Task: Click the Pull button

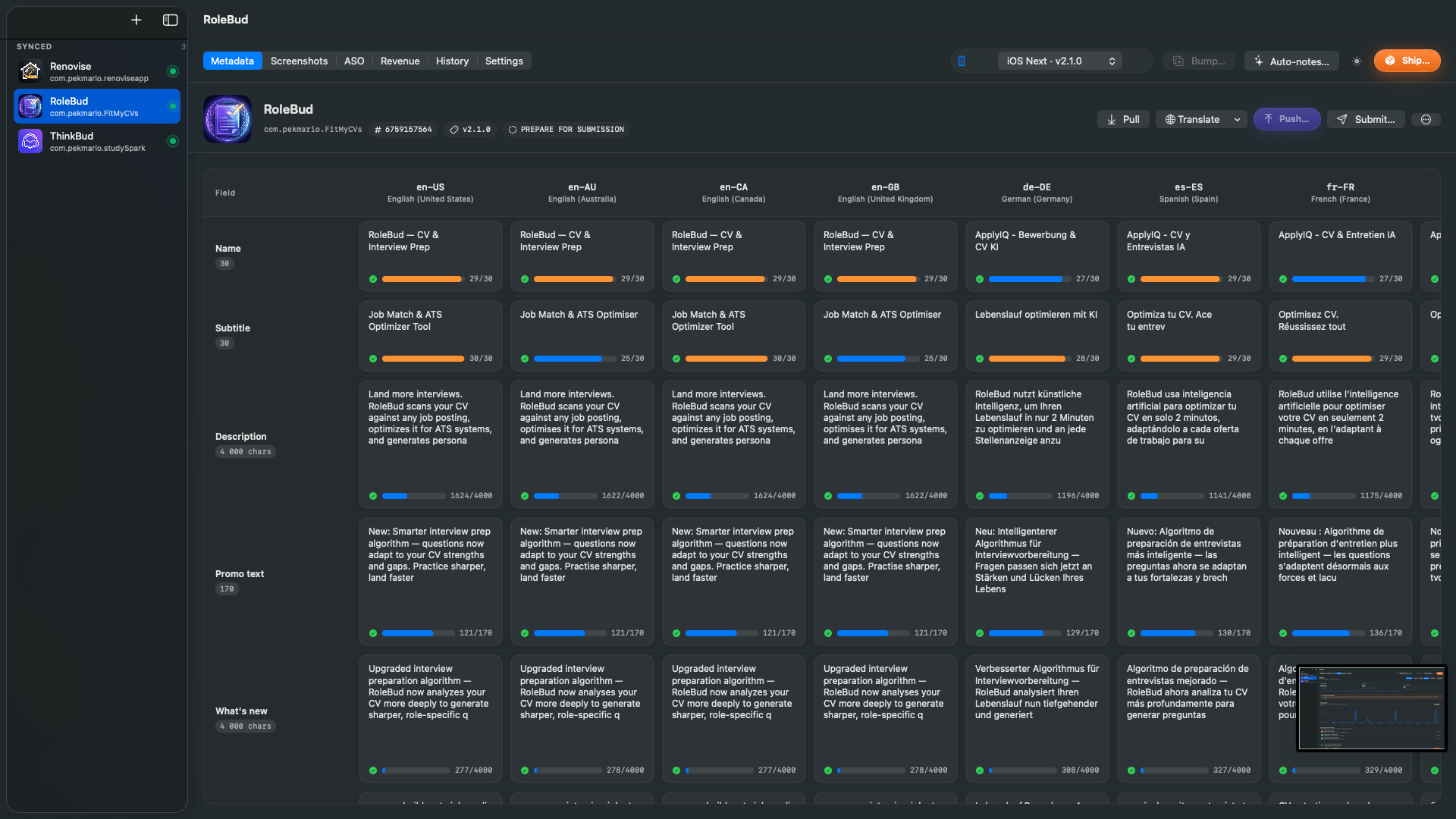Action: (1123, 119)
